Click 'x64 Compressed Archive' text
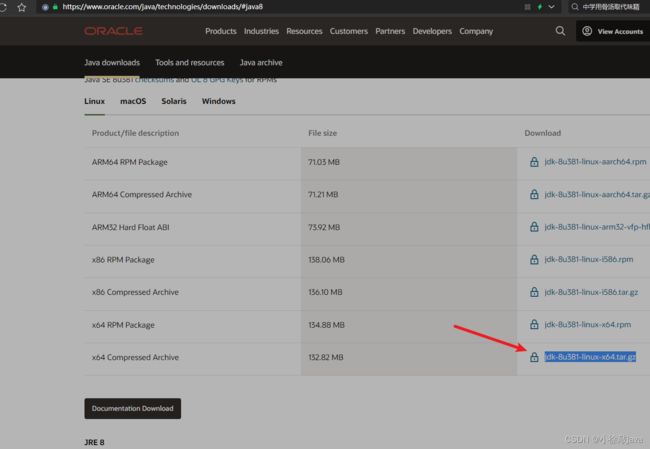 point(135,357)
